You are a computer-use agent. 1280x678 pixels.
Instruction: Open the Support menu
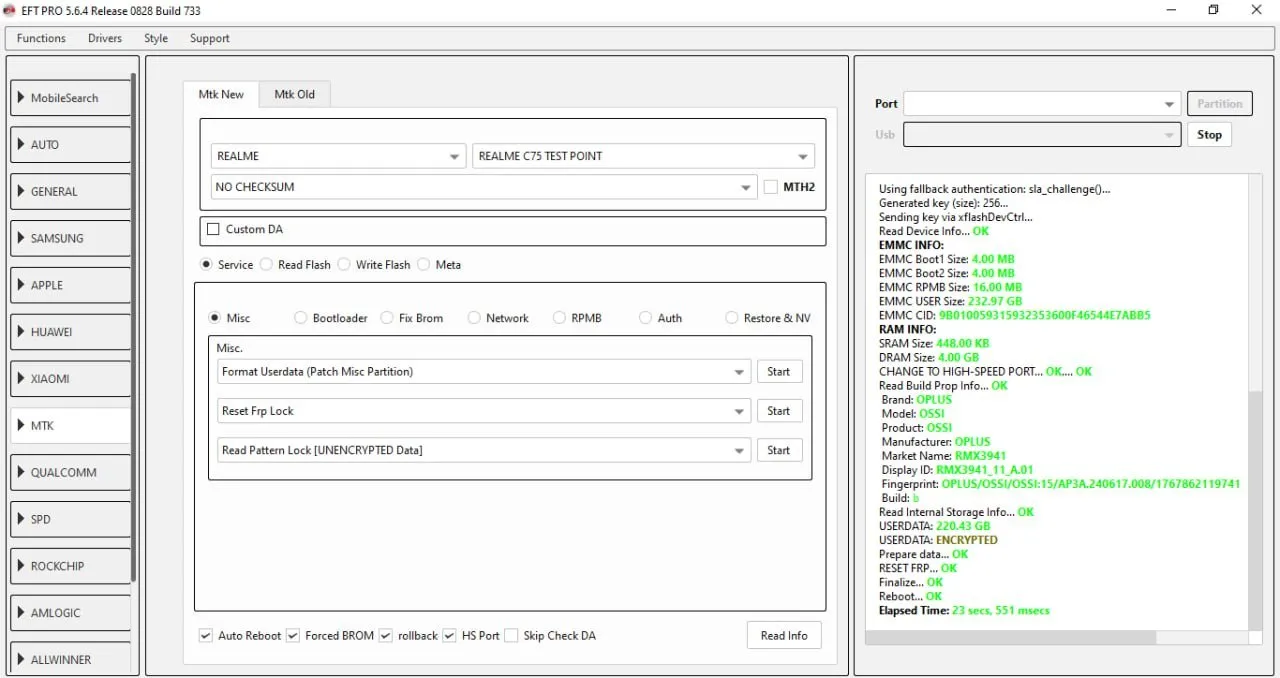click(210, 38)
